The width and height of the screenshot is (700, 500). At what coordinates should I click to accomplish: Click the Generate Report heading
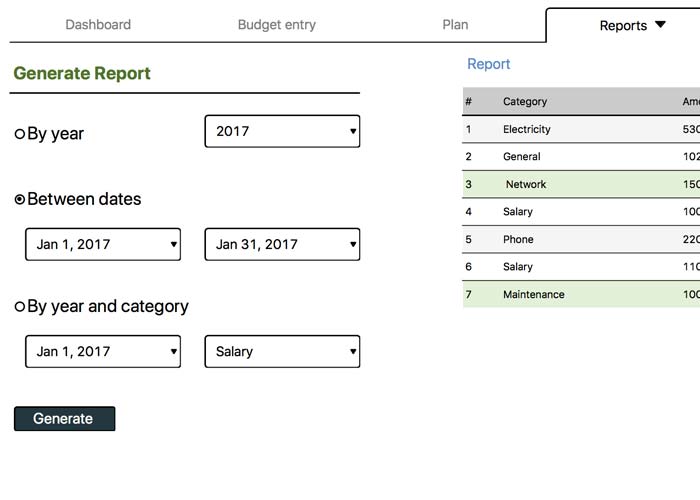coord(82,73)
